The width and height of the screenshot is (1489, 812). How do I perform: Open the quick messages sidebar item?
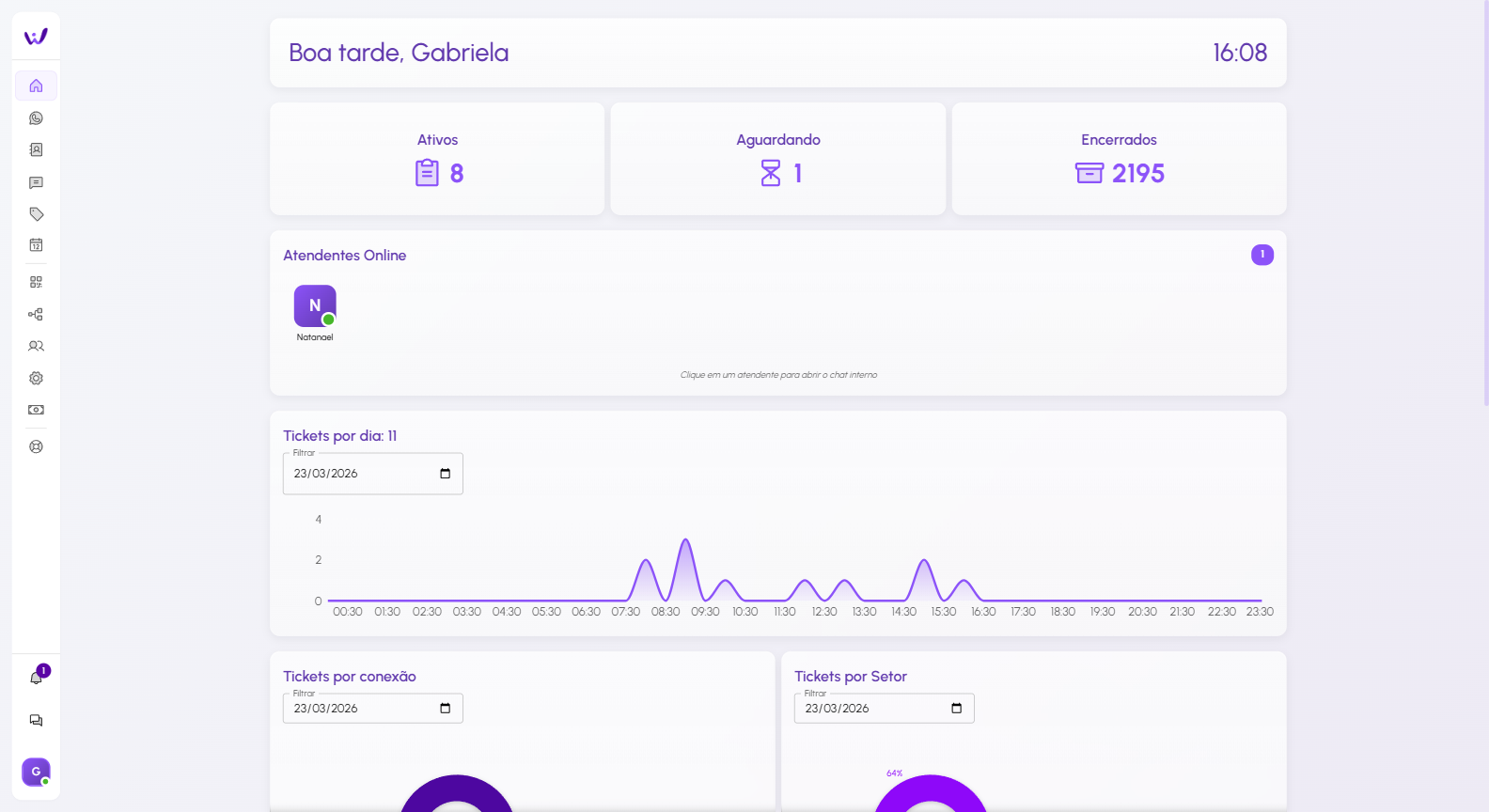[36, 182]
